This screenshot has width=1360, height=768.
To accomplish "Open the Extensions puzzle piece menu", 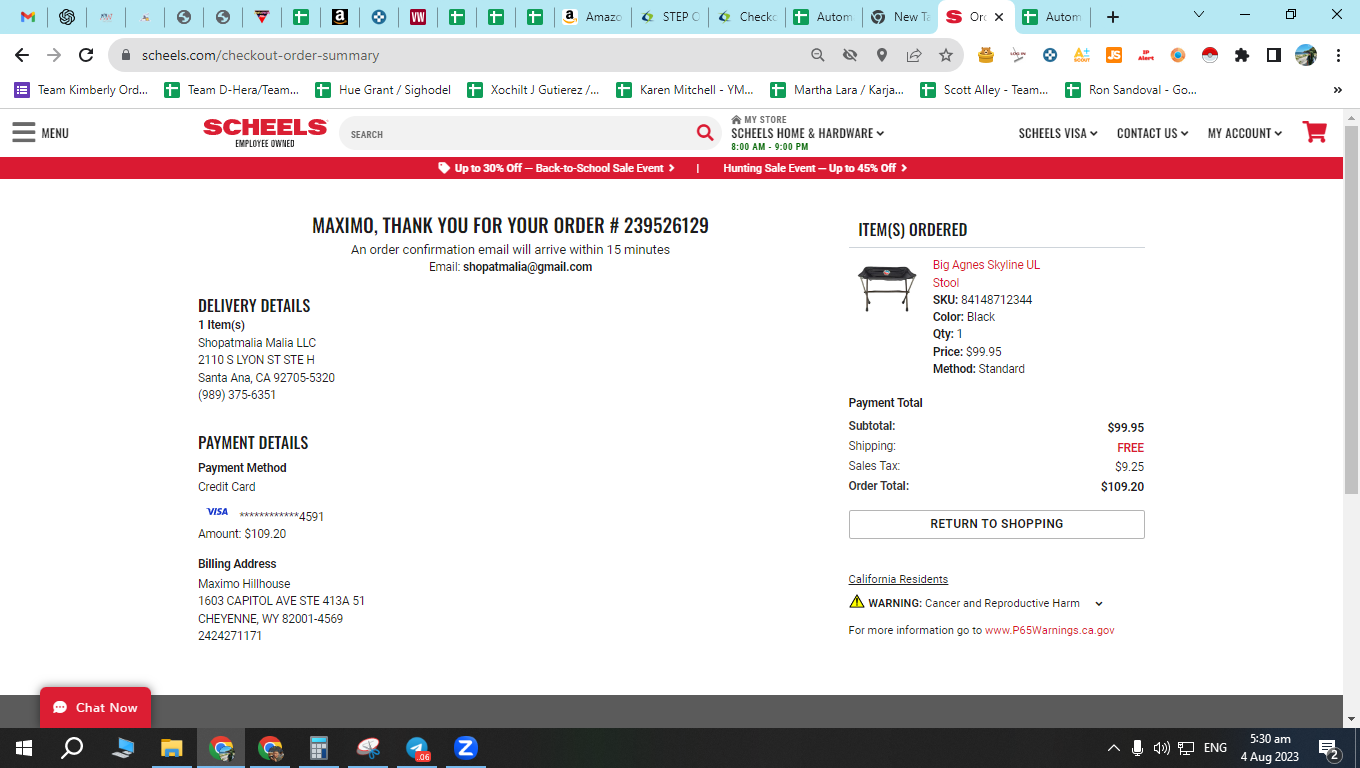I will tap(1242, 55).
